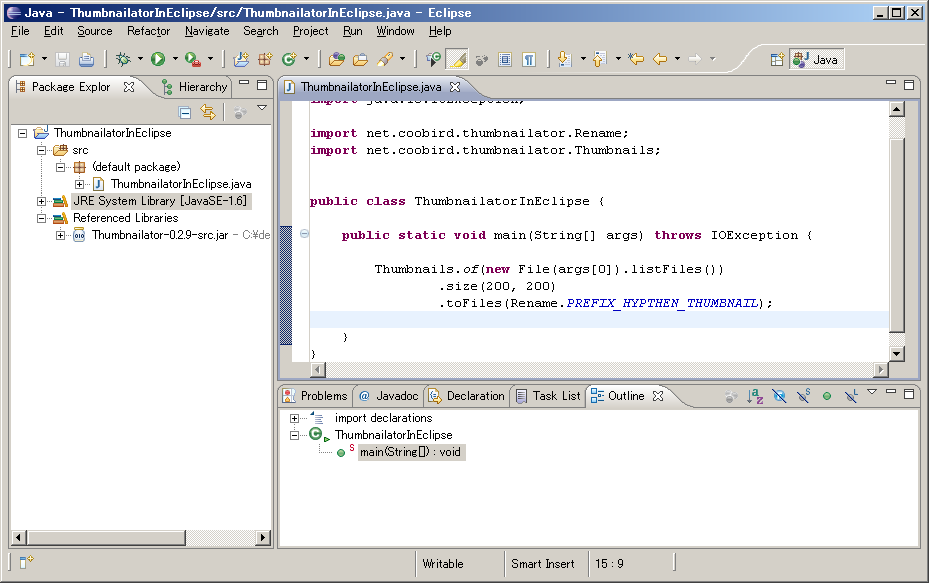929x583 pixels.
Task: Close the ThumbnailatorInEclipse.java editor tab
Action: tap(454, 87)
